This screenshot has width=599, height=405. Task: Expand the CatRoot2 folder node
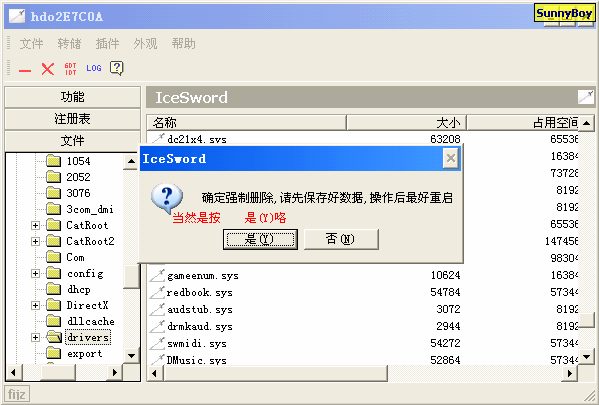35,241
